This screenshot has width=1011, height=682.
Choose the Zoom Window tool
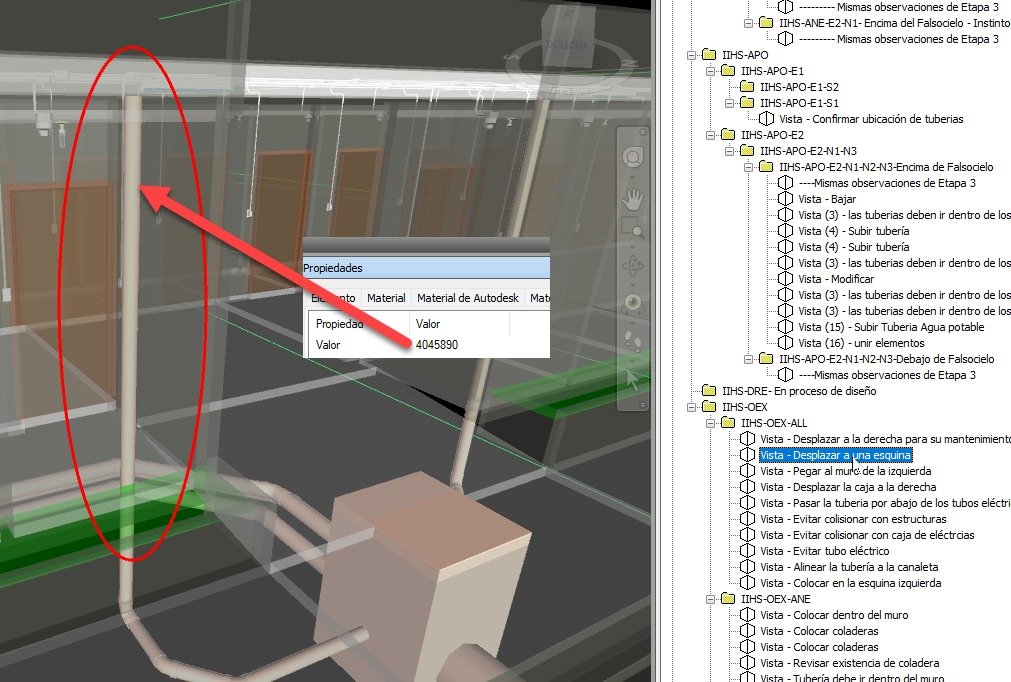(631, 228)
